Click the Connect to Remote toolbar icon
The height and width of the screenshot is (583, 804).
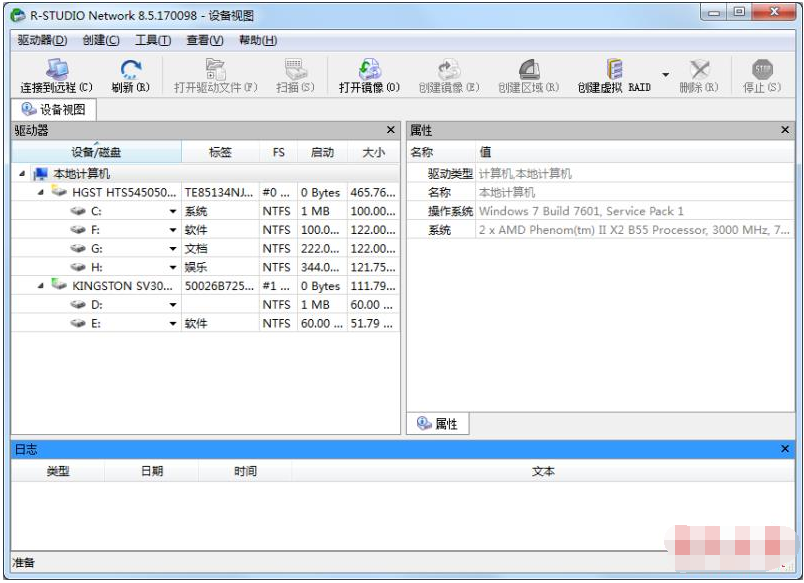point(56,71)
